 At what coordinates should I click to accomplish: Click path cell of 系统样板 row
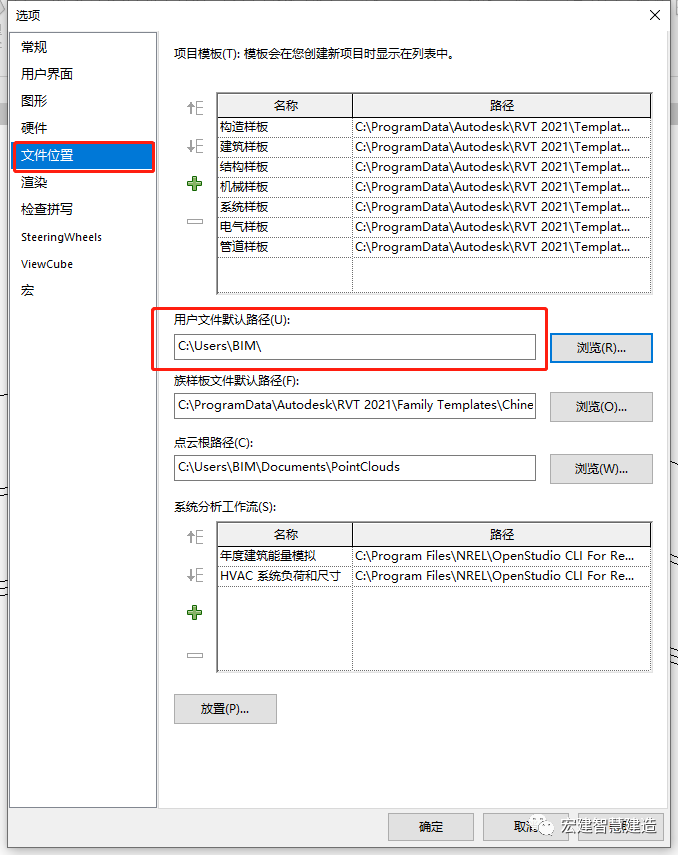[x=502, y=207]
